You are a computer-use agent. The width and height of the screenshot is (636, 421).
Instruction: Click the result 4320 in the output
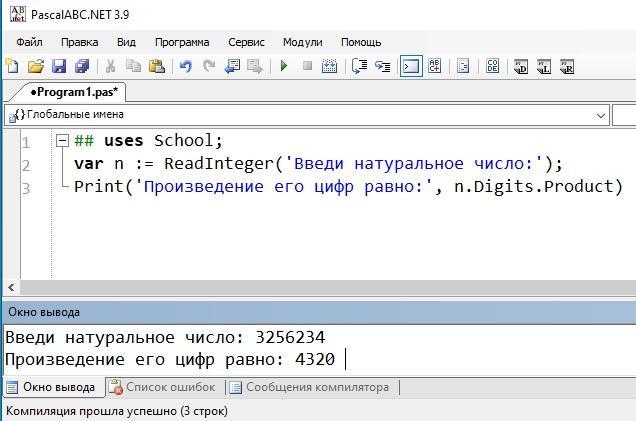tap(315, 360)
